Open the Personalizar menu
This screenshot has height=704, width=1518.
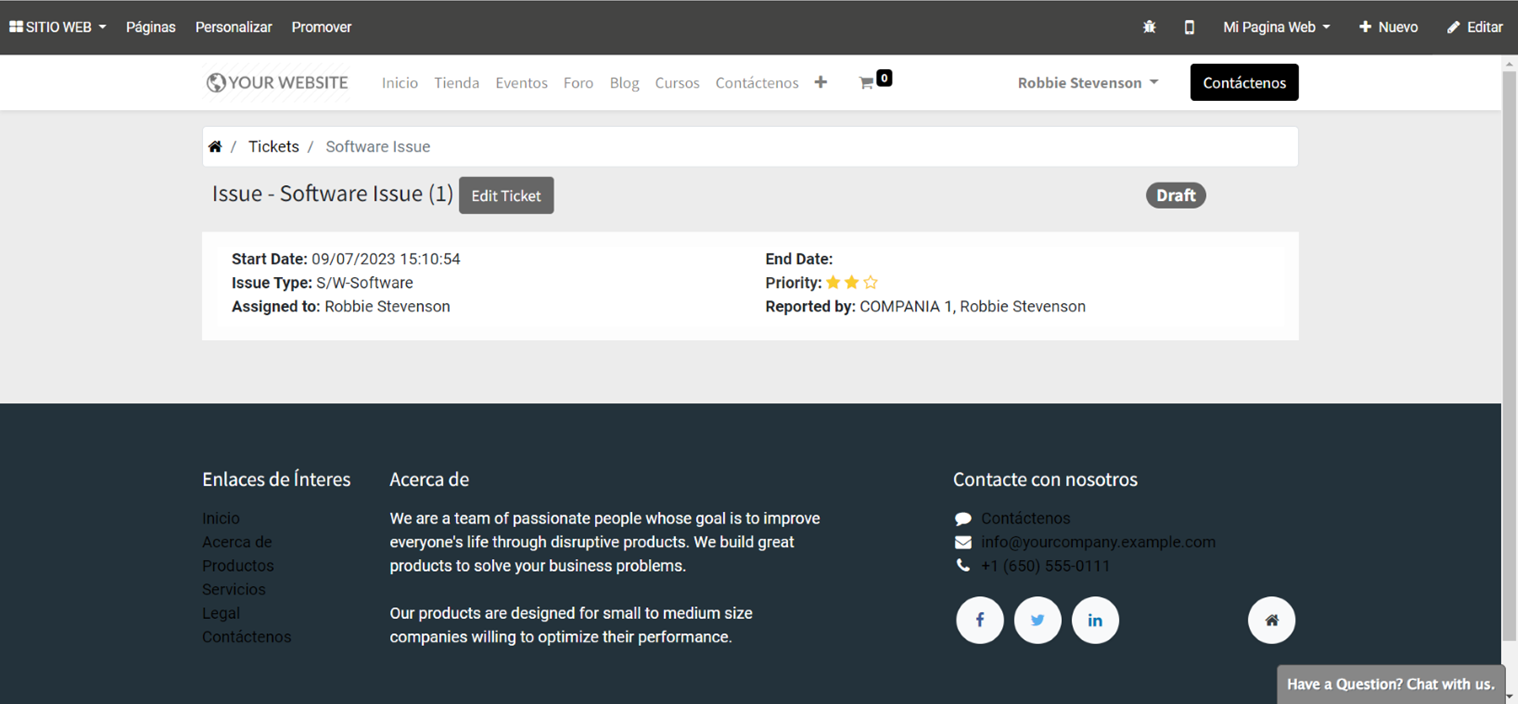[x=233, y=27]
